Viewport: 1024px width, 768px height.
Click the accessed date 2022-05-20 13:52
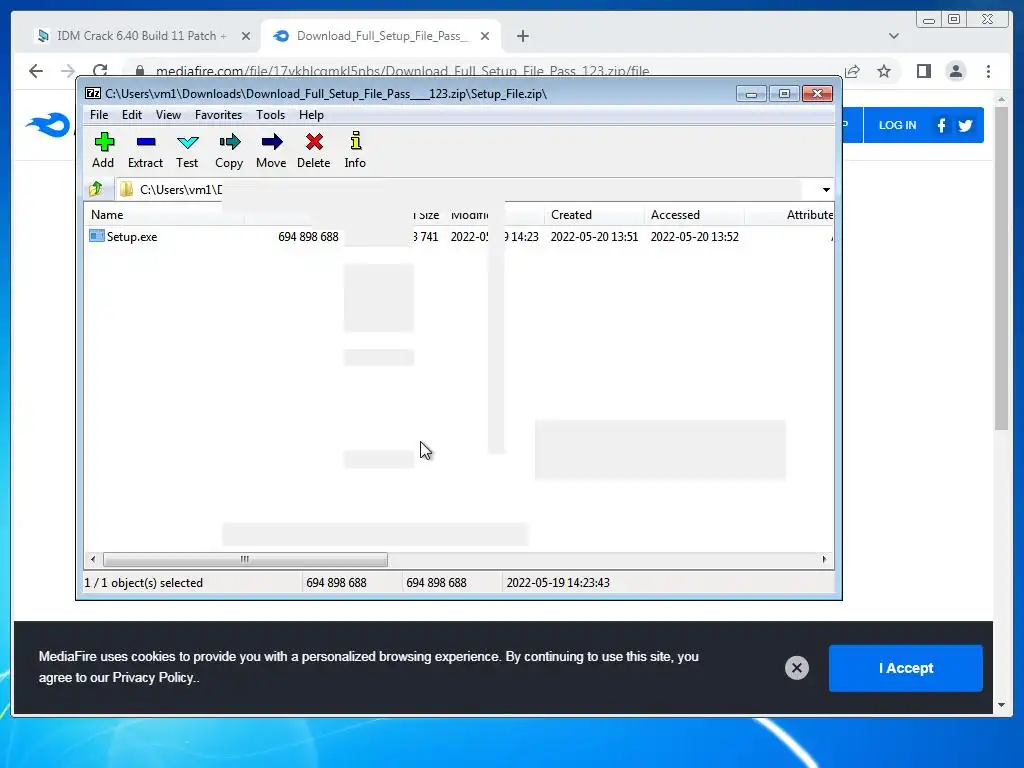[694, 236]
